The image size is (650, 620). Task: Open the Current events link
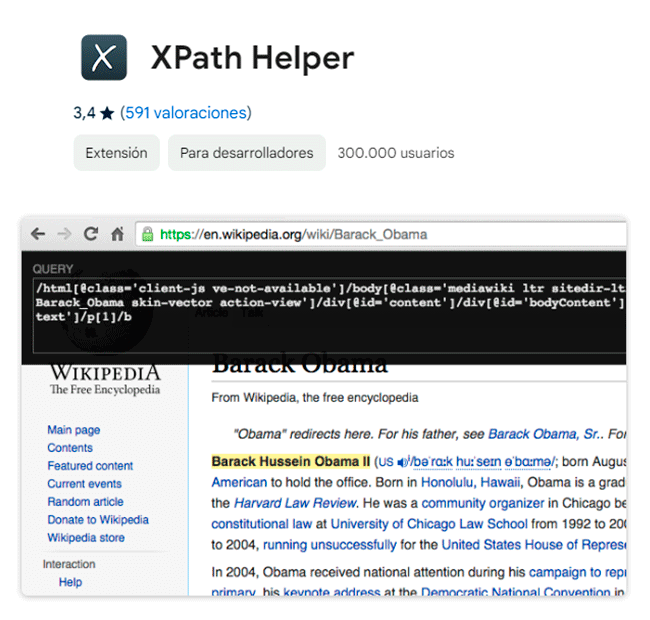tap(85, 484)
